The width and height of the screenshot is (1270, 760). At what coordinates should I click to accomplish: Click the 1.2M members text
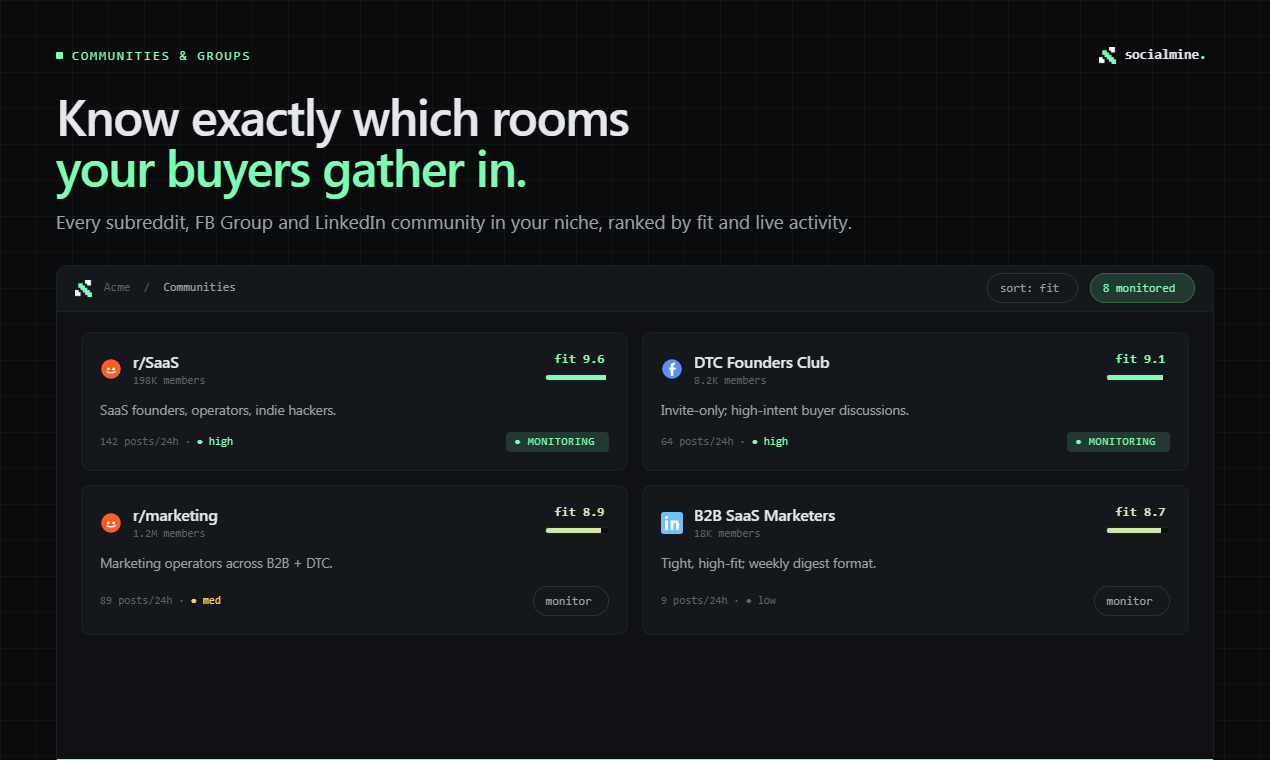point(169,534)
